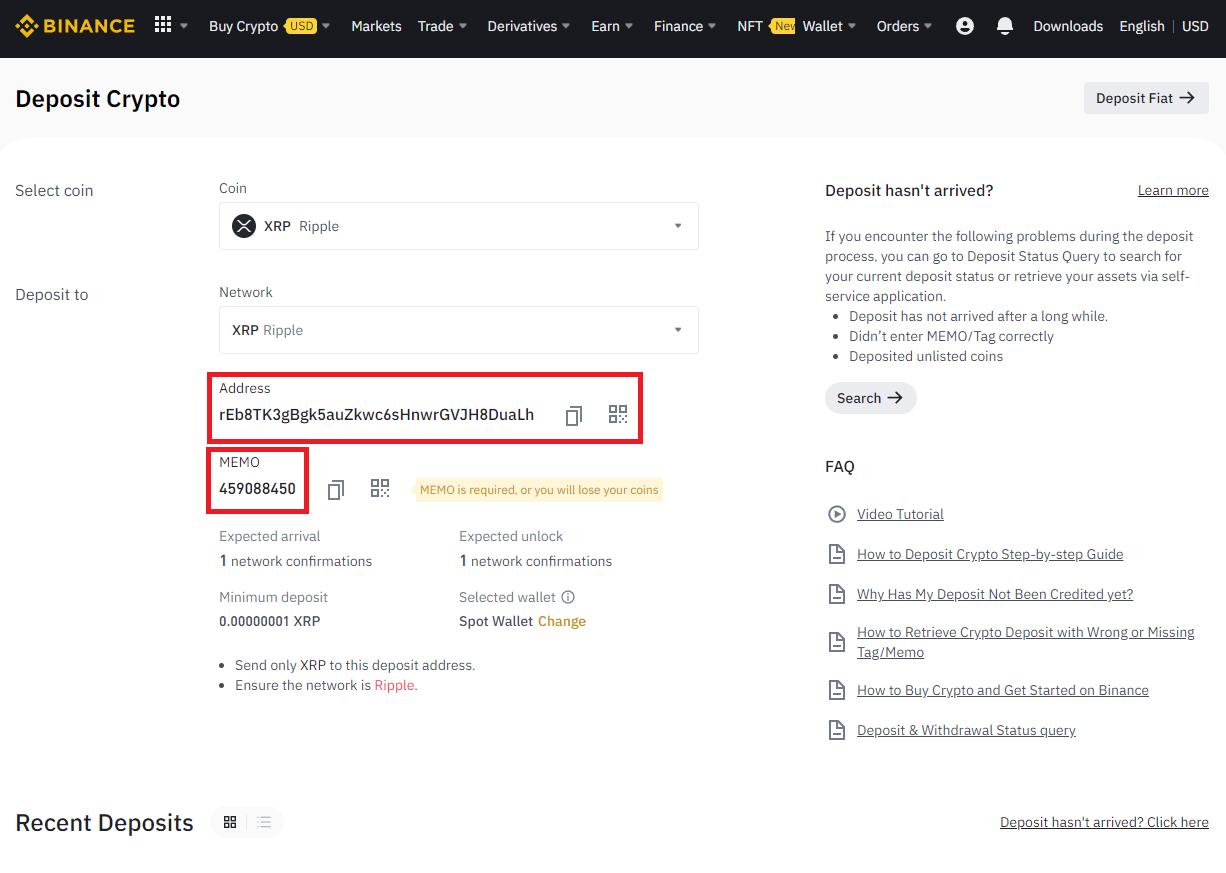1226x873 pixels.
Task: Open the Trade dropdown menu
Action: pyautogui.click(x=442, y=26)
